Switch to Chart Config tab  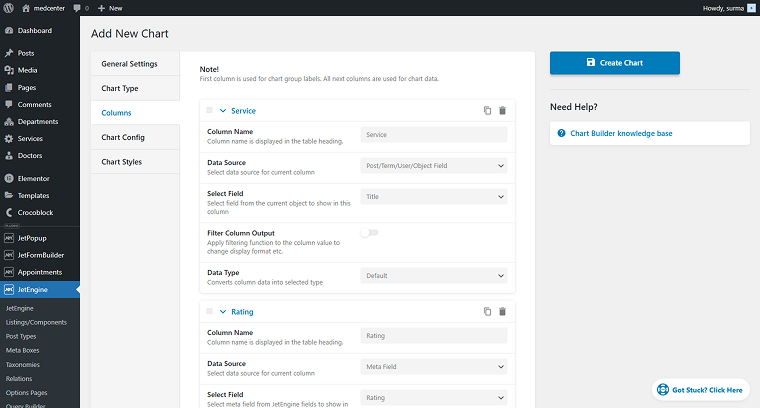135,137
